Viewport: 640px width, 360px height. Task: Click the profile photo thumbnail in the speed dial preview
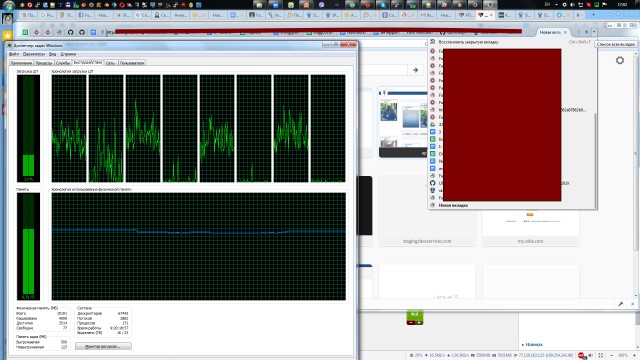(x=388, y=112)
